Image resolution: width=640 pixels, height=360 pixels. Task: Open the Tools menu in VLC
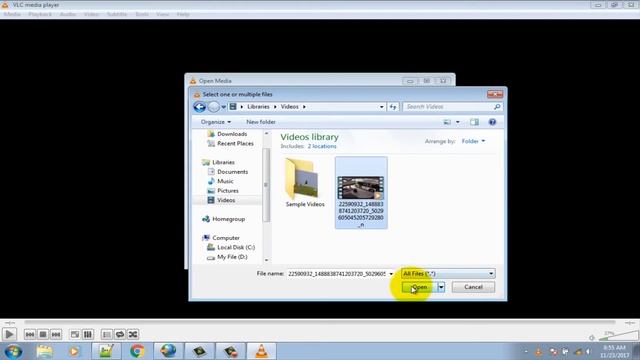point(142,14)
